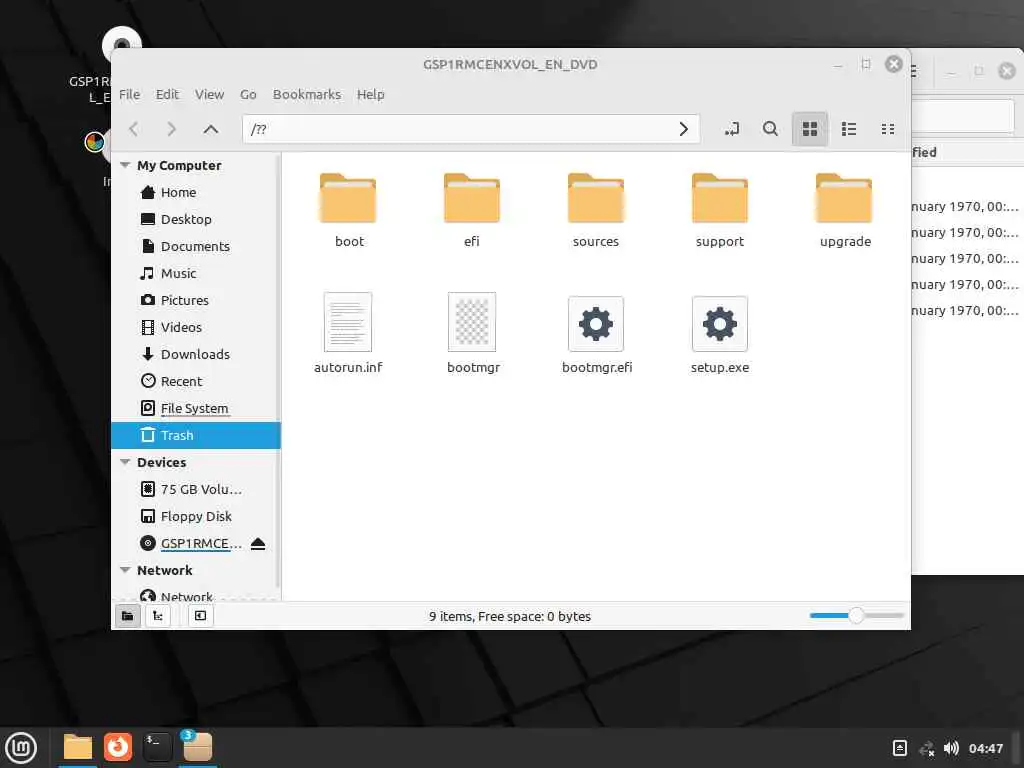Open the network tray icon
Image resolution: width=1024 pixels, height=768 pixels.
(x=926, y=748)
